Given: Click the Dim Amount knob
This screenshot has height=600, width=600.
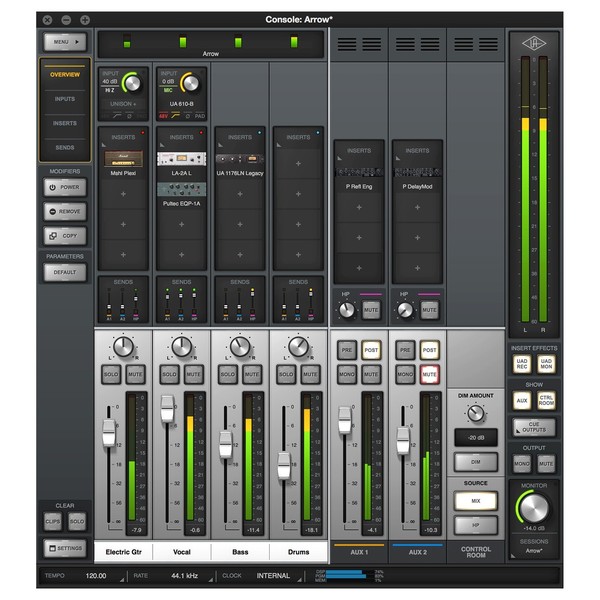Looking at the screenshot, I should pos(476,413).
